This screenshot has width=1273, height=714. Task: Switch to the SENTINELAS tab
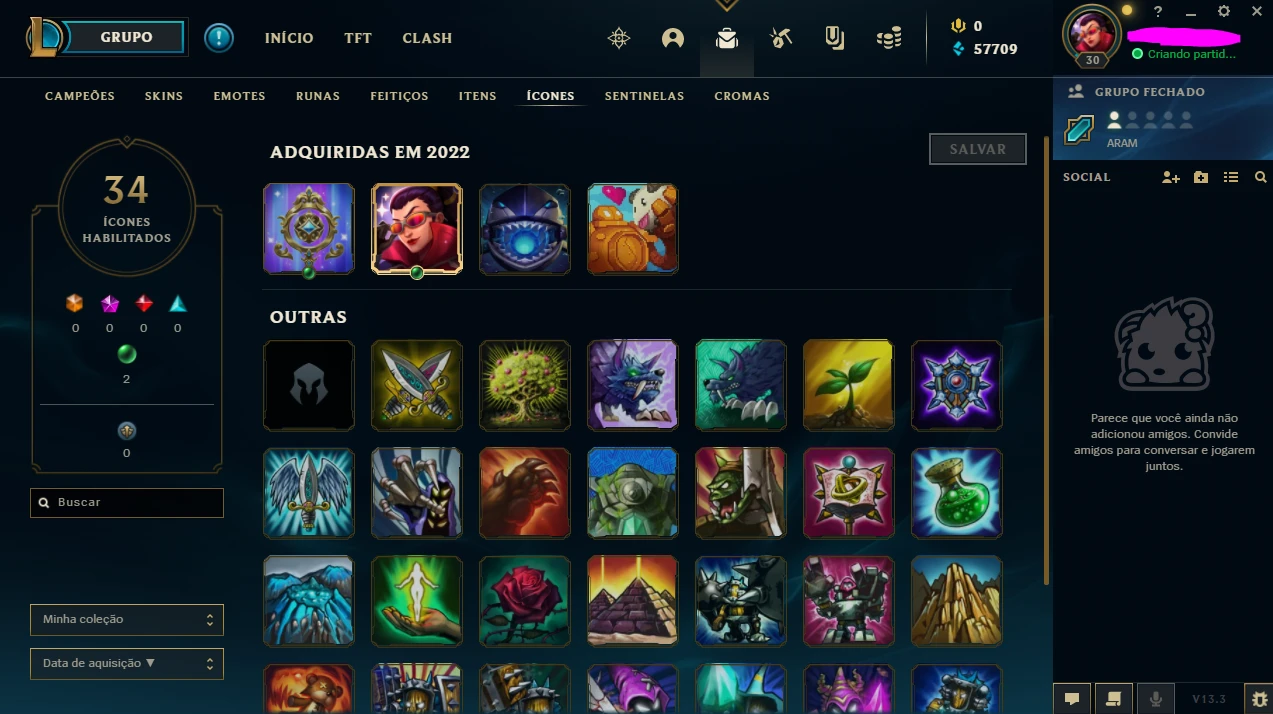644,96
